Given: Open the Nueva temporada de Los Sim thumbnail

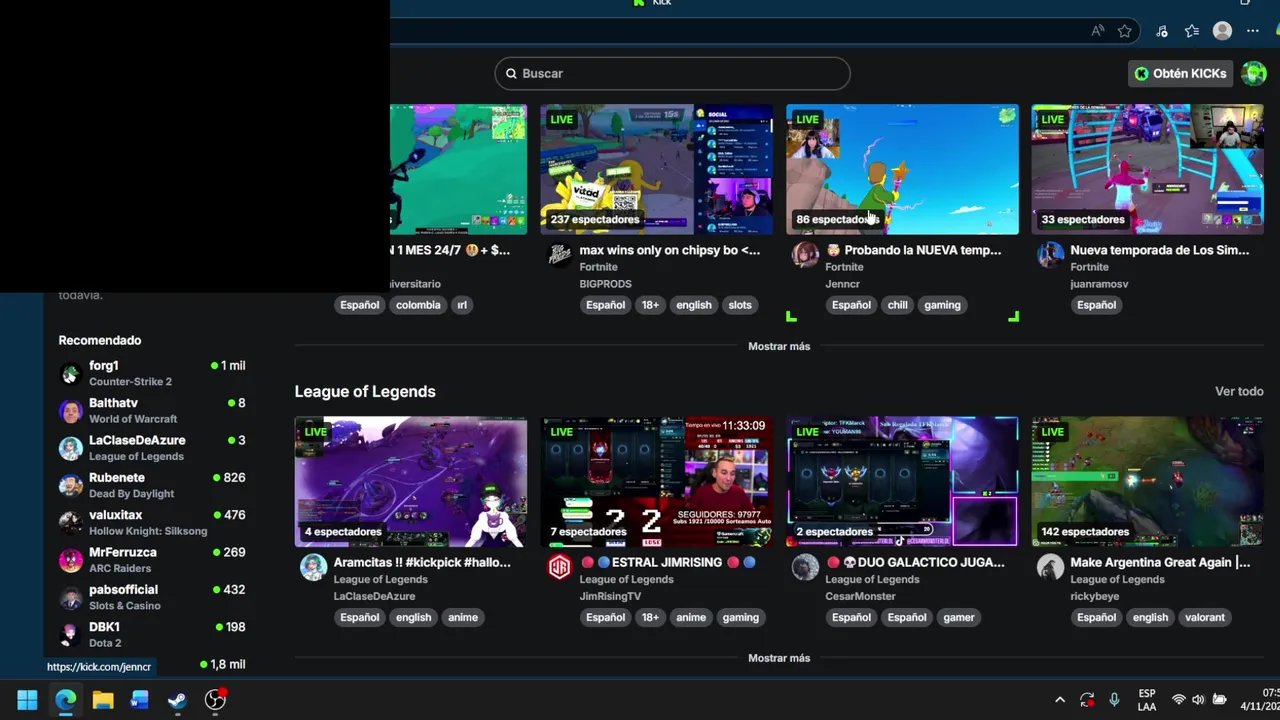Looking at the screenshot, I should (x=1147, y=169).
